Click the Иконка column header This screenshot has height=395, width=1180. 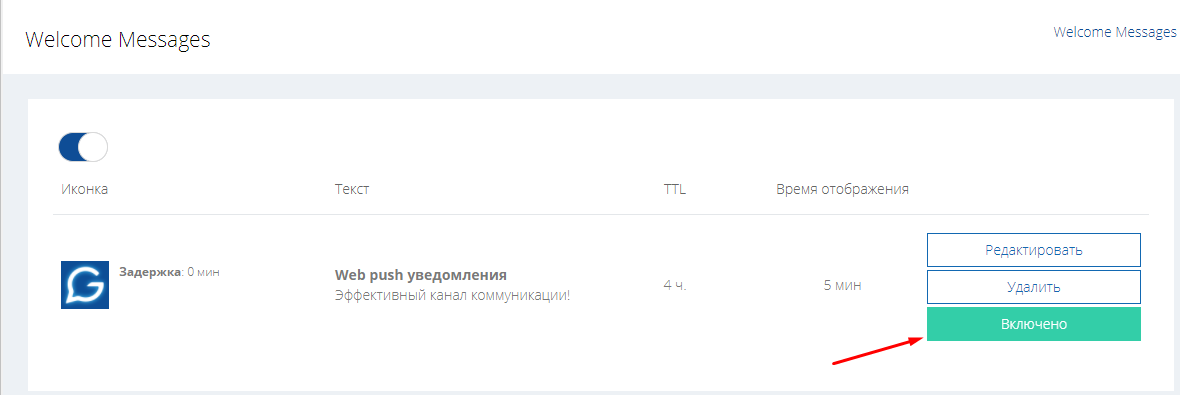click(85, 189)
